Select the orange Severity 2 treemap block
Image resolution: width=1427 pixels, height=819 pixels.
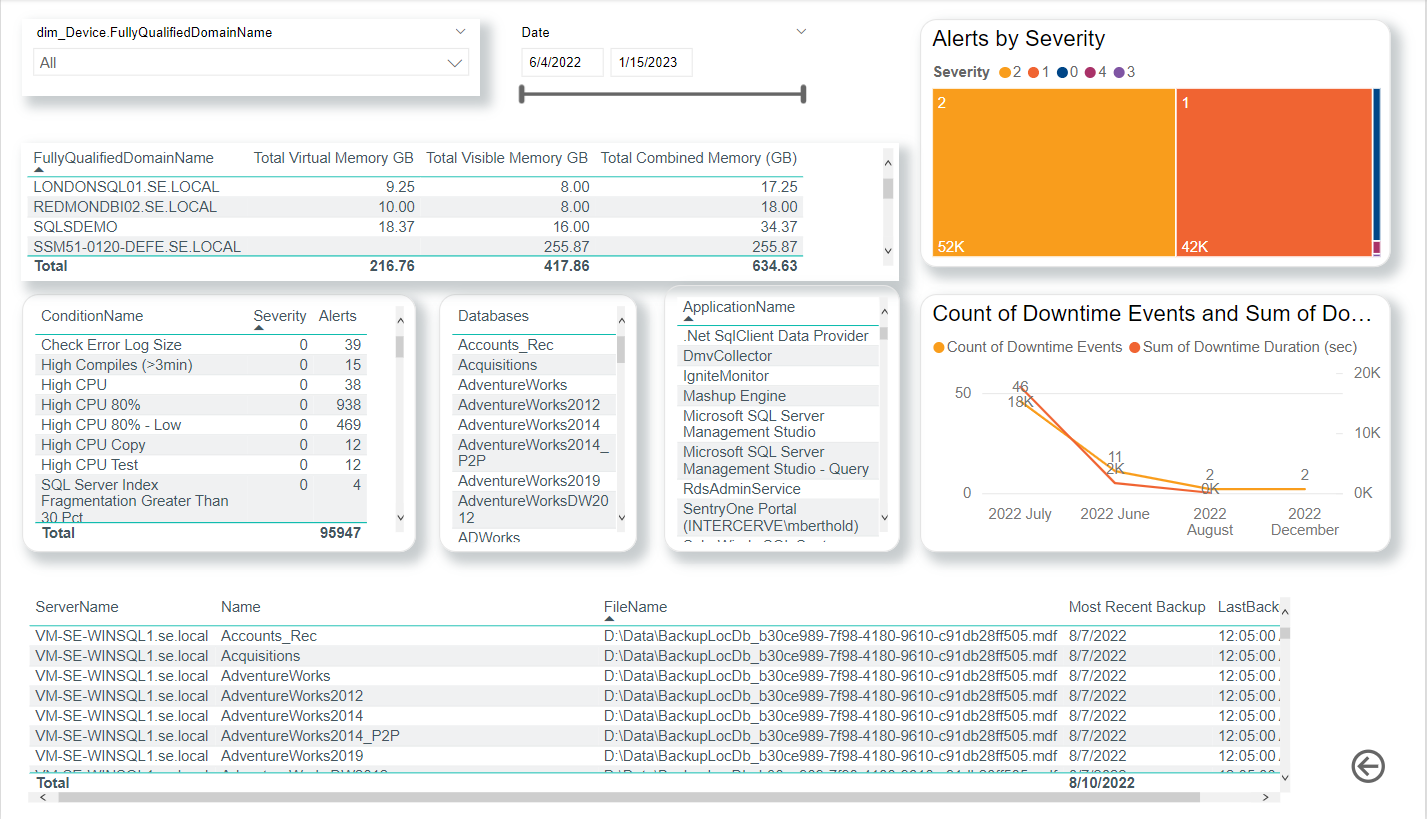click(1053, 172)
